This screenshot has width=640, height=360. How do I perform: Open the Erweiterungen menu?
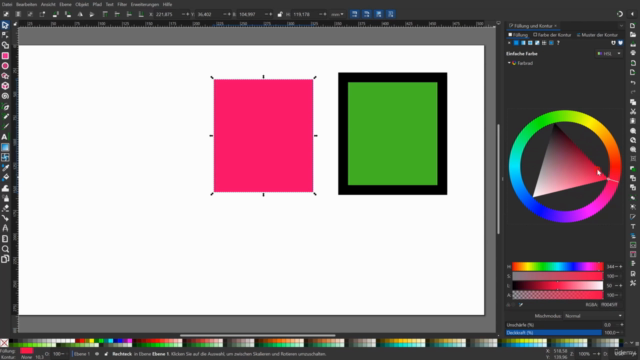coord(145,4)
